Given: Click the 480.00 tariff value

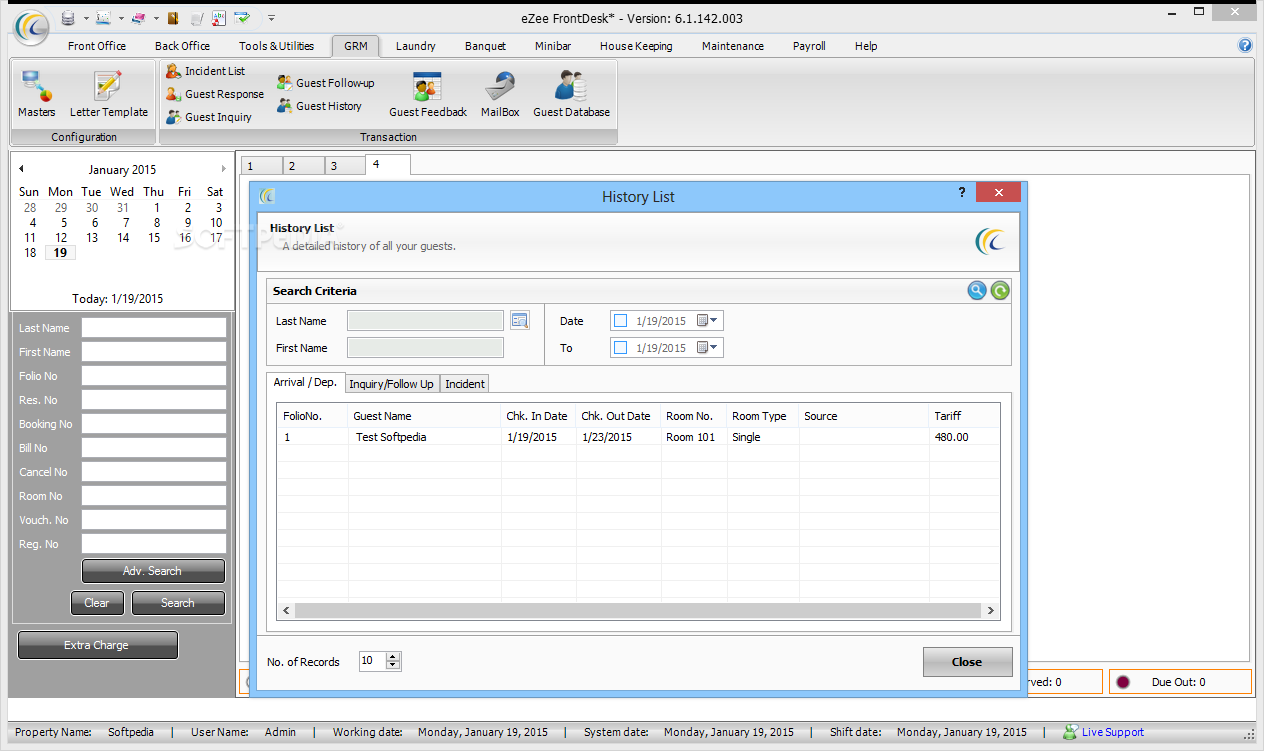Looking at the screenshot, I should (951, 437).
